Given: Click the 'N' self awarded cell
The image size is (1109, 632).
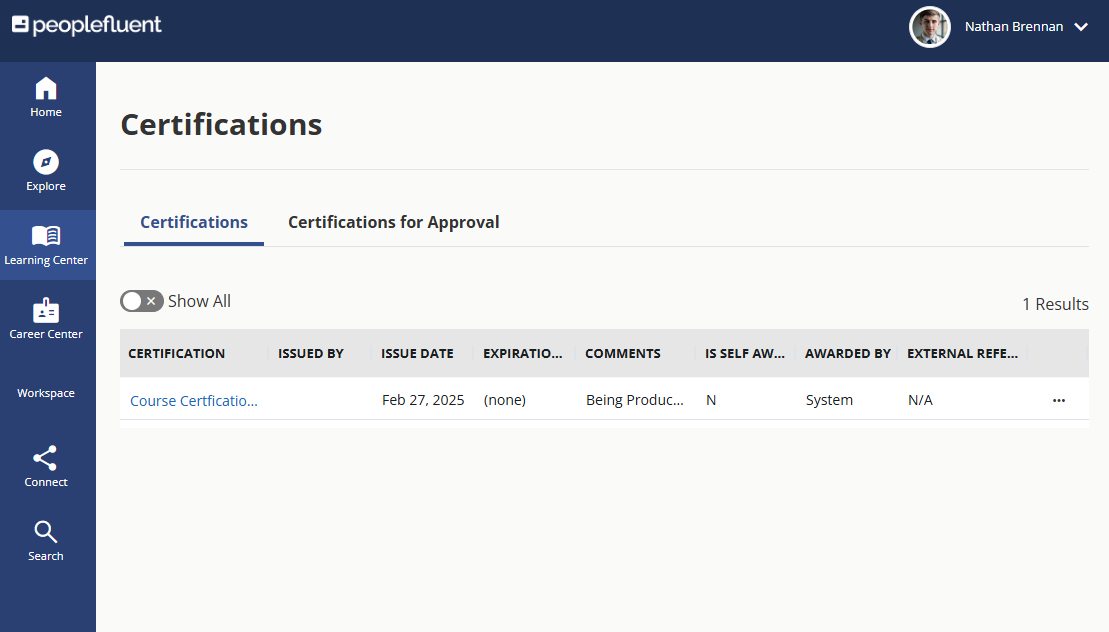Looking at the screenshot, I should click(711, 400).
